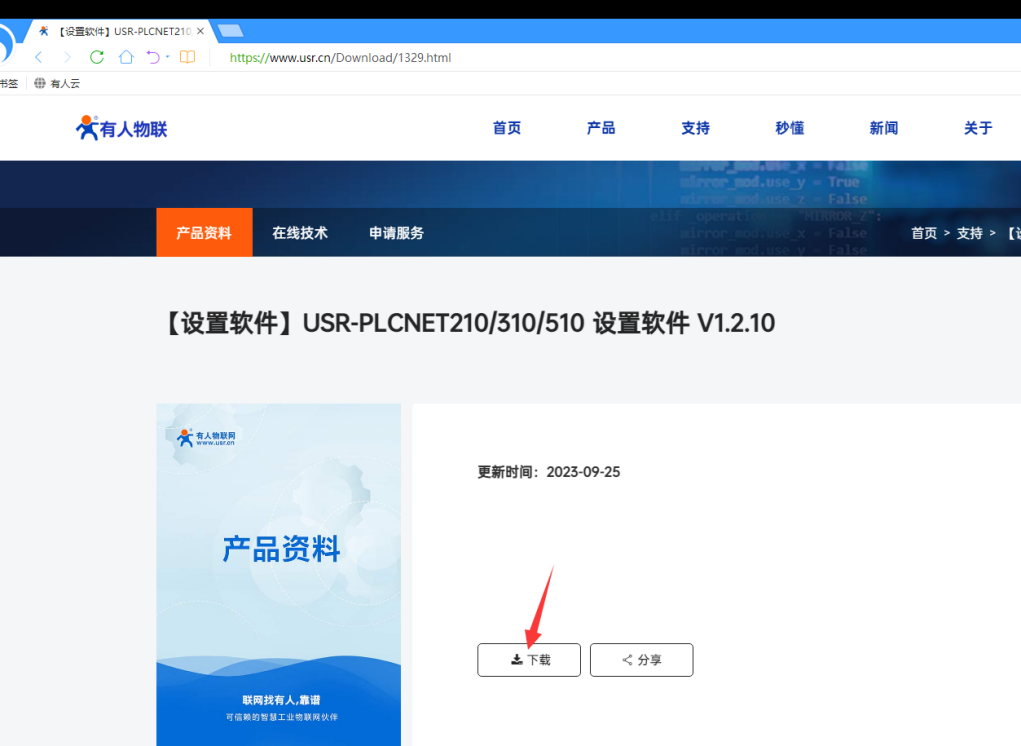This screenshot has width=1021, height=746.
Task: Click the 分享 share button
Action: pyautogui.click(x=641, y=660)
